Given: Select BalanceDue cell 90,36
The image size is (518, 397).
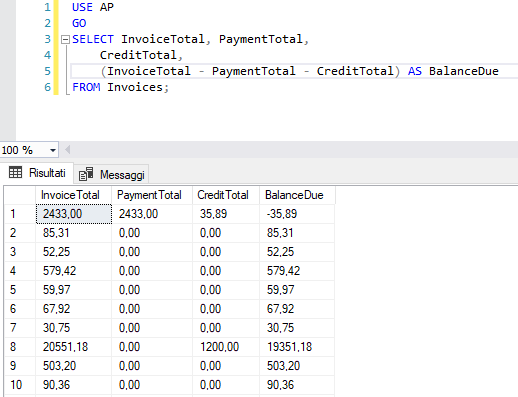Looking at the screenshot, I should (297, 385).
